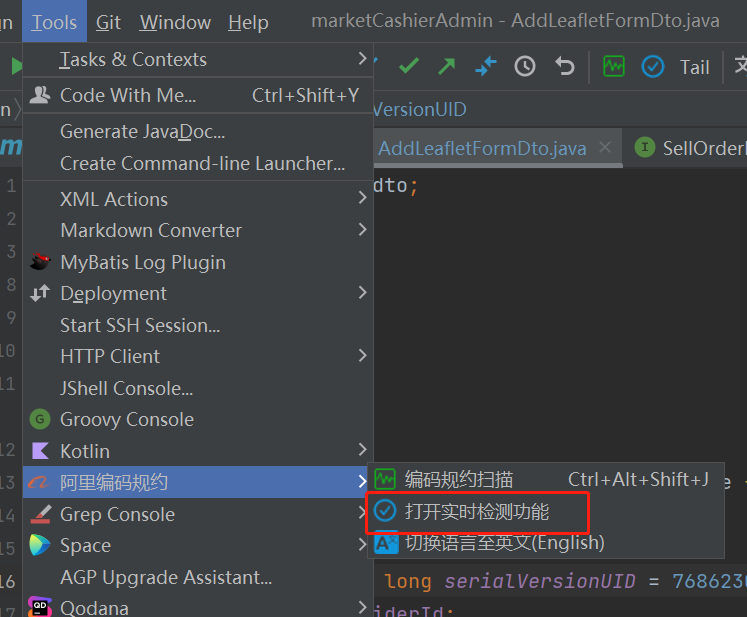Expand the Deployment submenu arrow
The image size is (747, 617).
point(363,293)
